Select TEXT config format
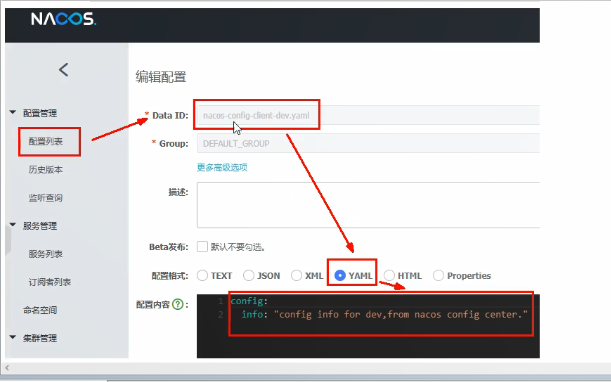This screenshot has height=382, width=611. pyautogui.click(x=202, y=276)
